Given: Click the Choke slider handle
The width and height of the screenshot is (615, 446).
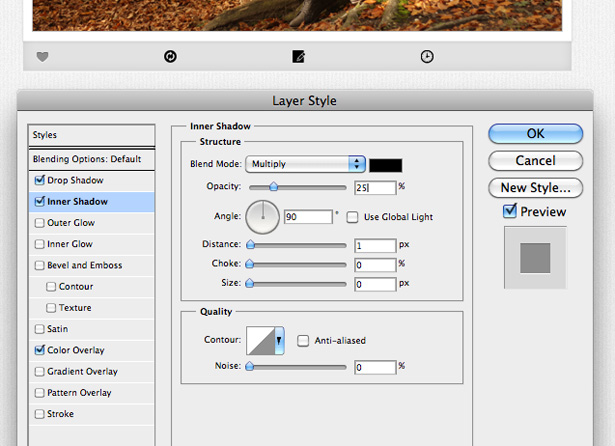Looking at the screenshot, I should click(x=249, y=264).
